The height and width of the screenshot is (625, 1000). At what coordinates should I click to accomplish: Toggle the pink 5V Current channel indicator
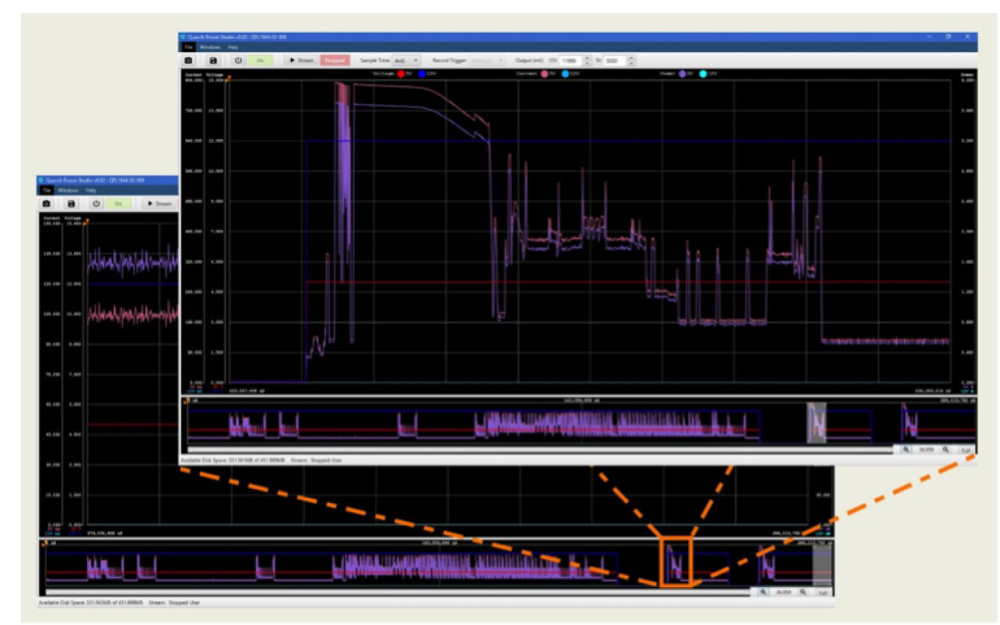click(545, 74)
